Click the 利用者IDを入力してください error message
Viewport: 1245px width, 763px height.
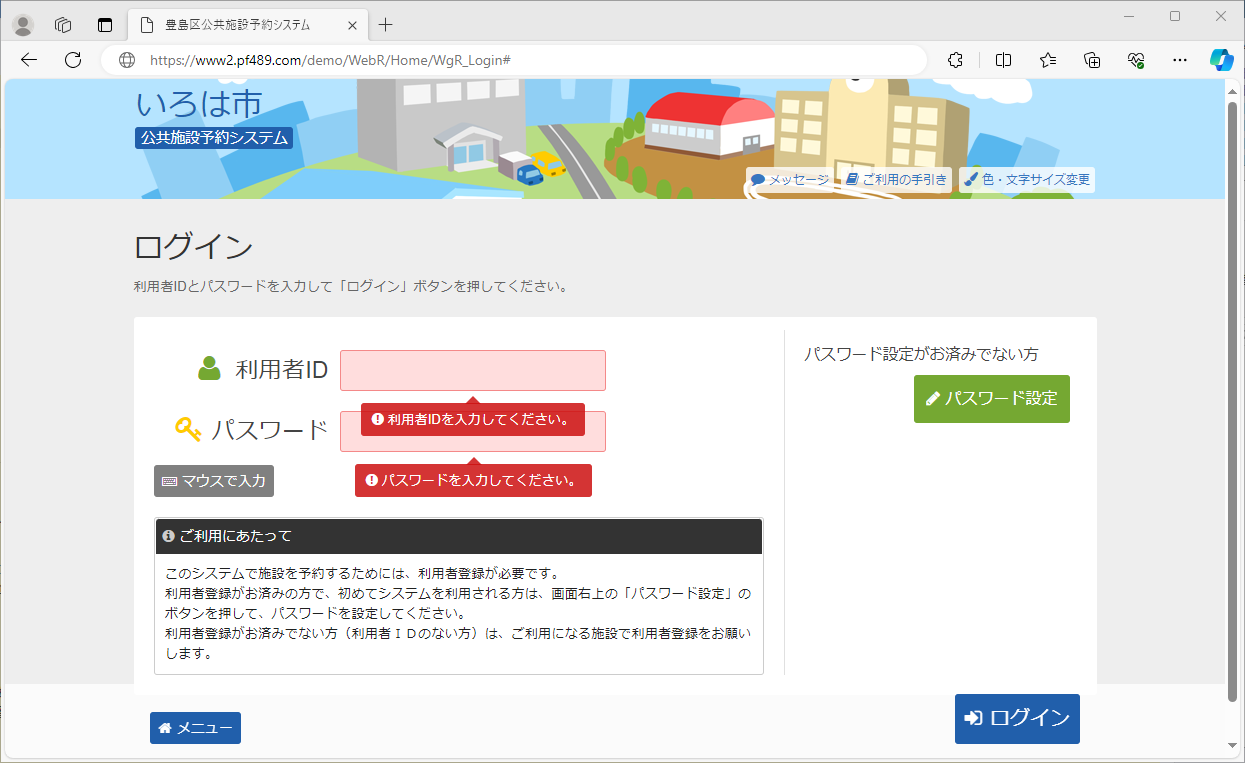473,420
